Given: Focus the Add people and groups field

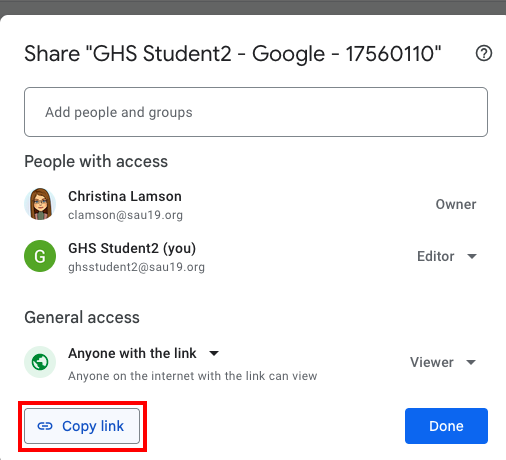Looking at the screenshot, I should pos(256,112).
